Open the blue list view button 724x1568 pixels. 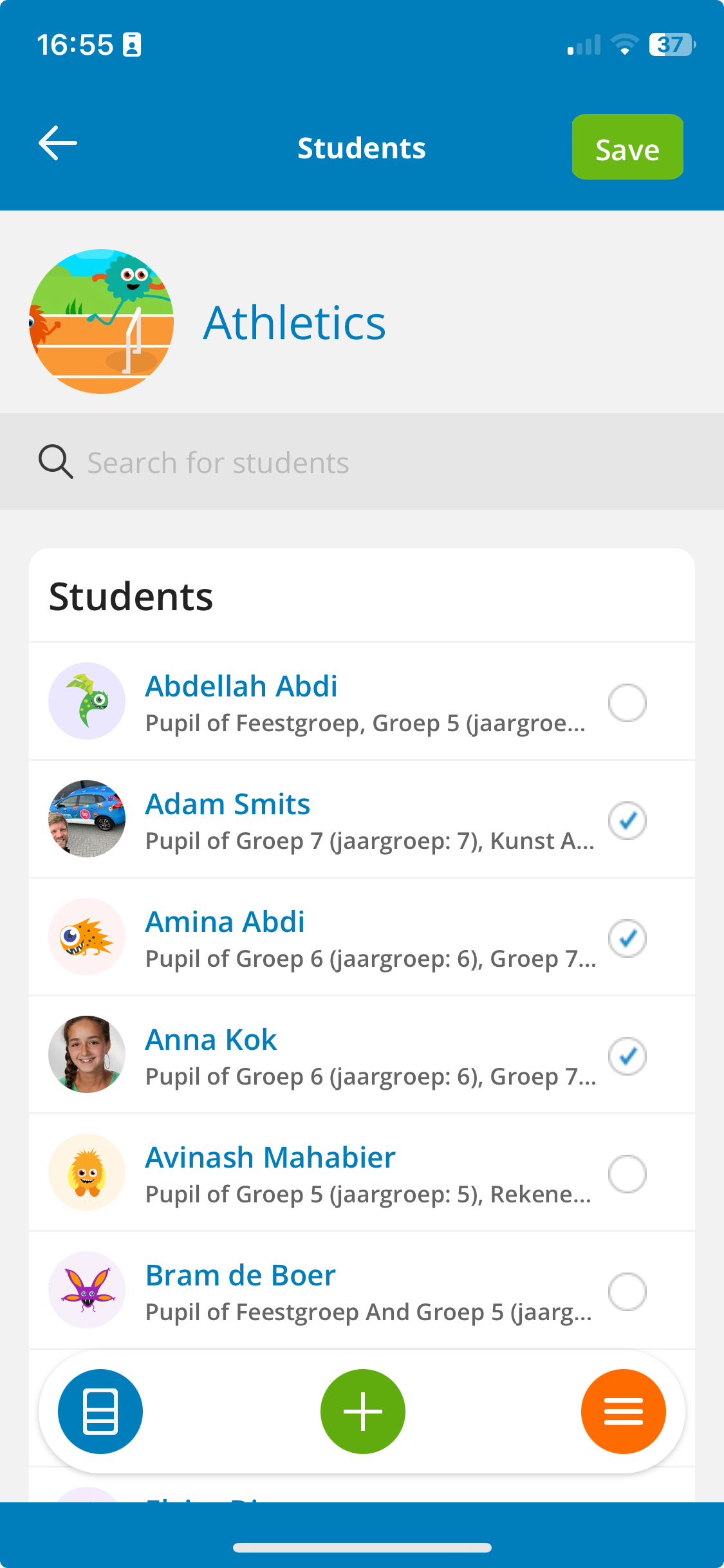point(100,1411)
